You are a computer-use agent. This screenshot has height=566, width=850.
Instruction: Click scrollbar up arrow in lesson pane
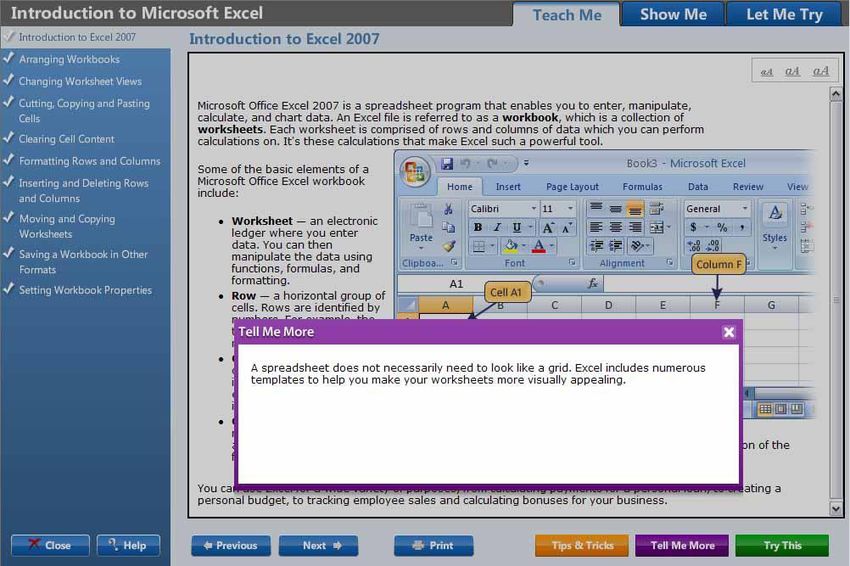click(835, 94)
